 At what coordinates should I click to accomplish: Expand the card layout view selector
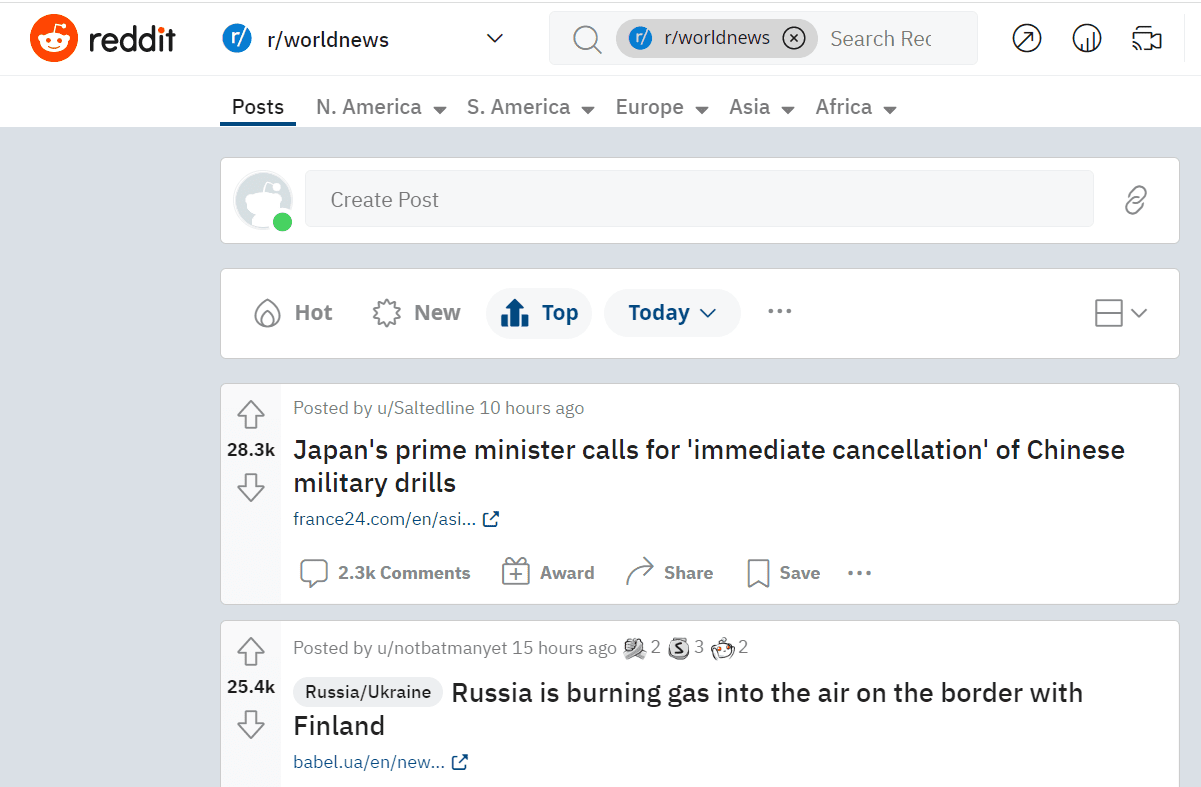[x=1121, y=313]
